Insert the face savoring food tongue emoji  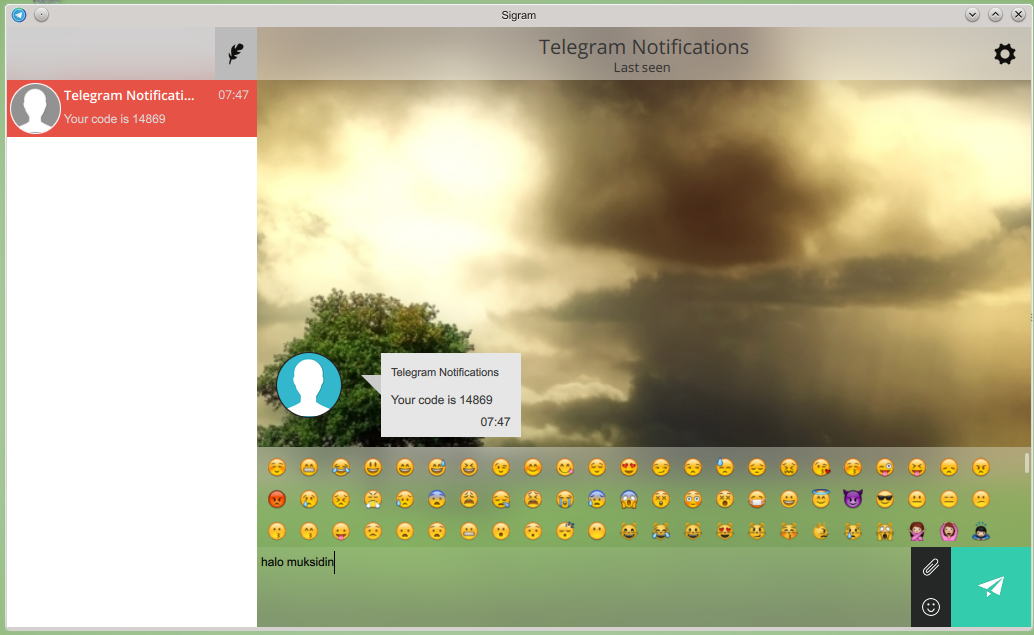tap(565, 468)
